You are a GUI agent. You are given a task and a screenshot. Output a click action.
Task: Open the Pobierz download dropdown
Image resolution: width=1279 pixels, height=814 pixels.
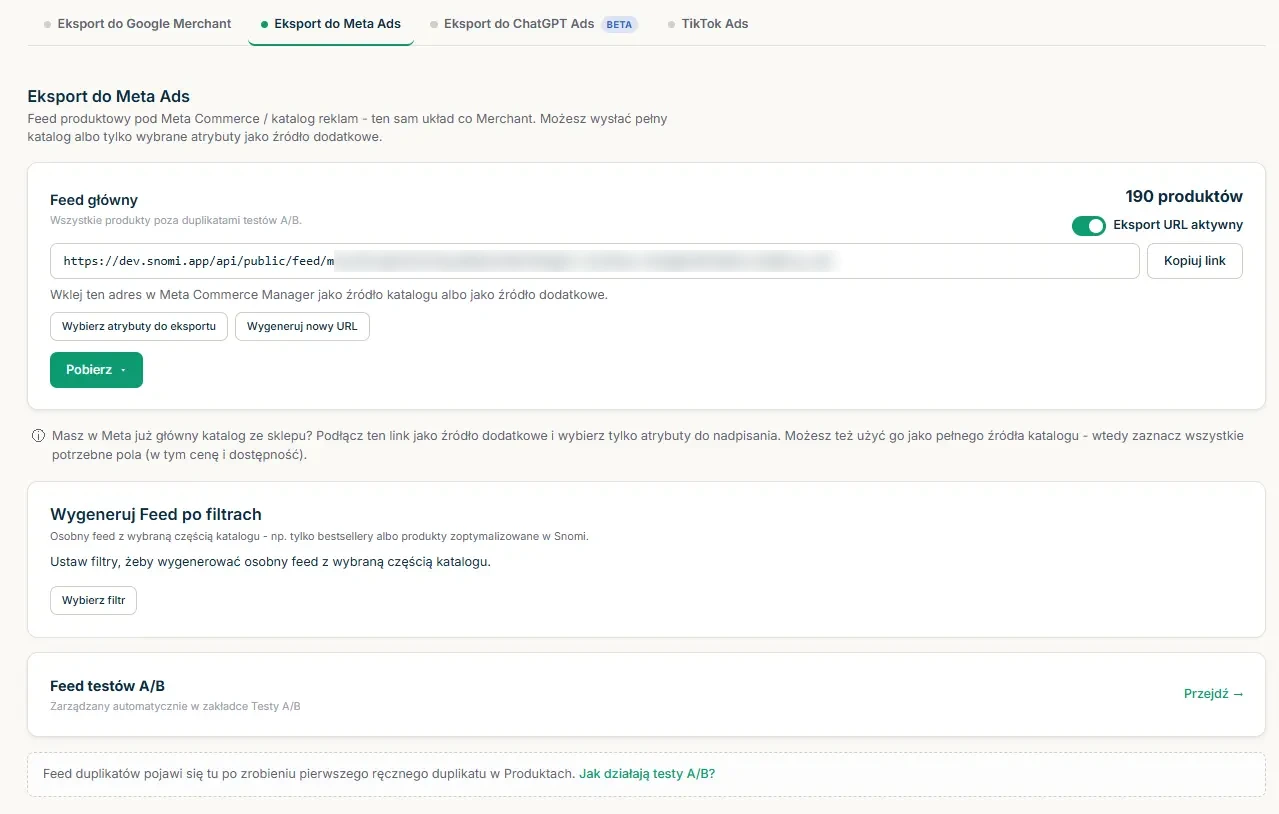[96, 370]
